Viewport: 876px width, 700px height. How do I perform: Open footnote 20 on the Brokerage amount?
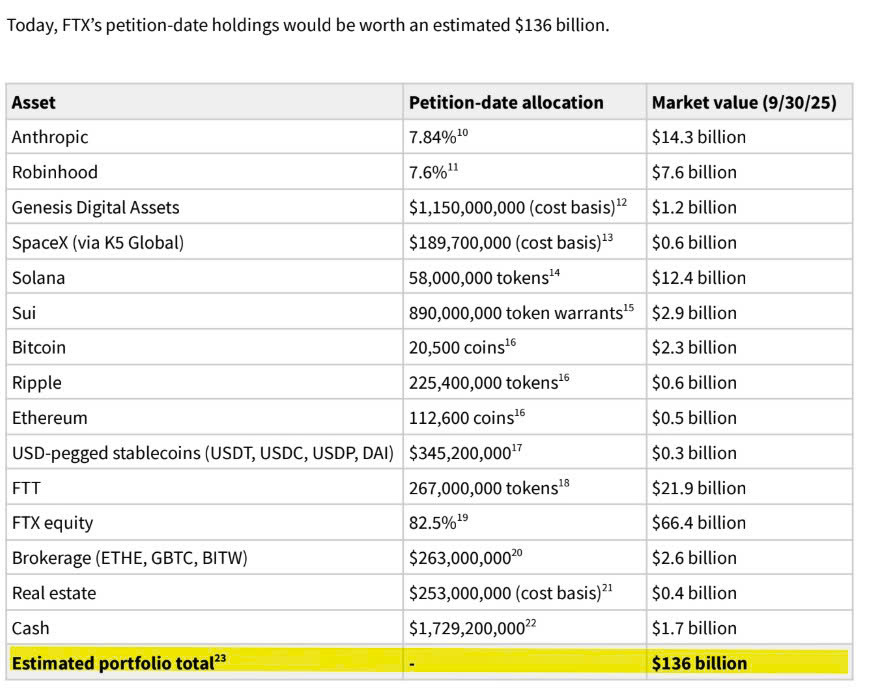(x=519, y=552)
